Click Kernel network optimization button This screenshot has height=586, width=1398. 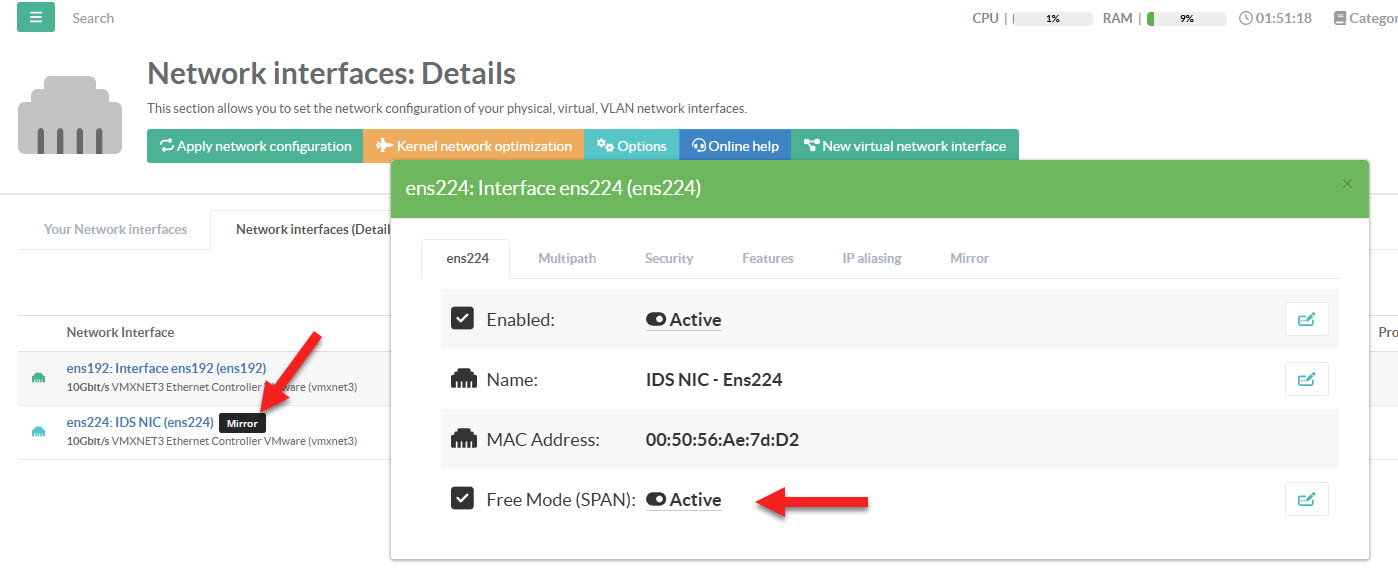[474, 146]
